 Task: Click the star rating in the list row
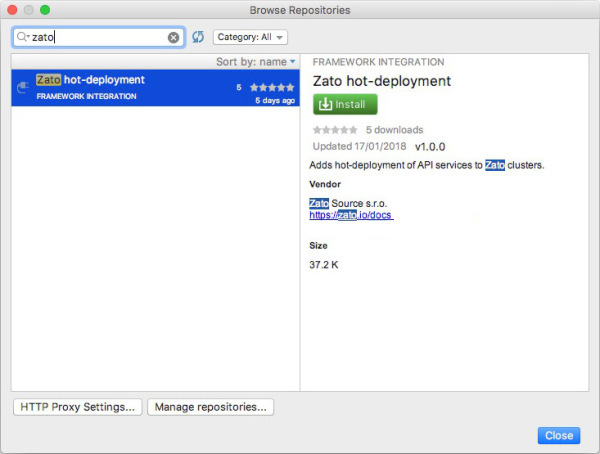[x=272, y=87]
